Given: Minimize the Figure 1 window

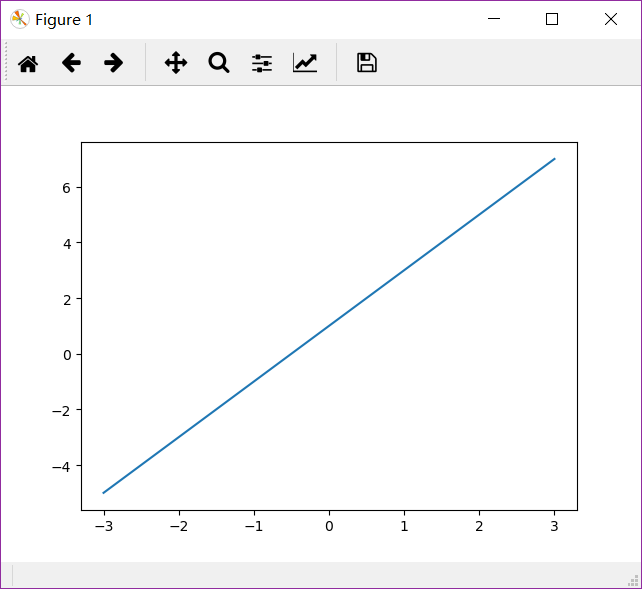Looking at the screenshot, I should point(494,19).
